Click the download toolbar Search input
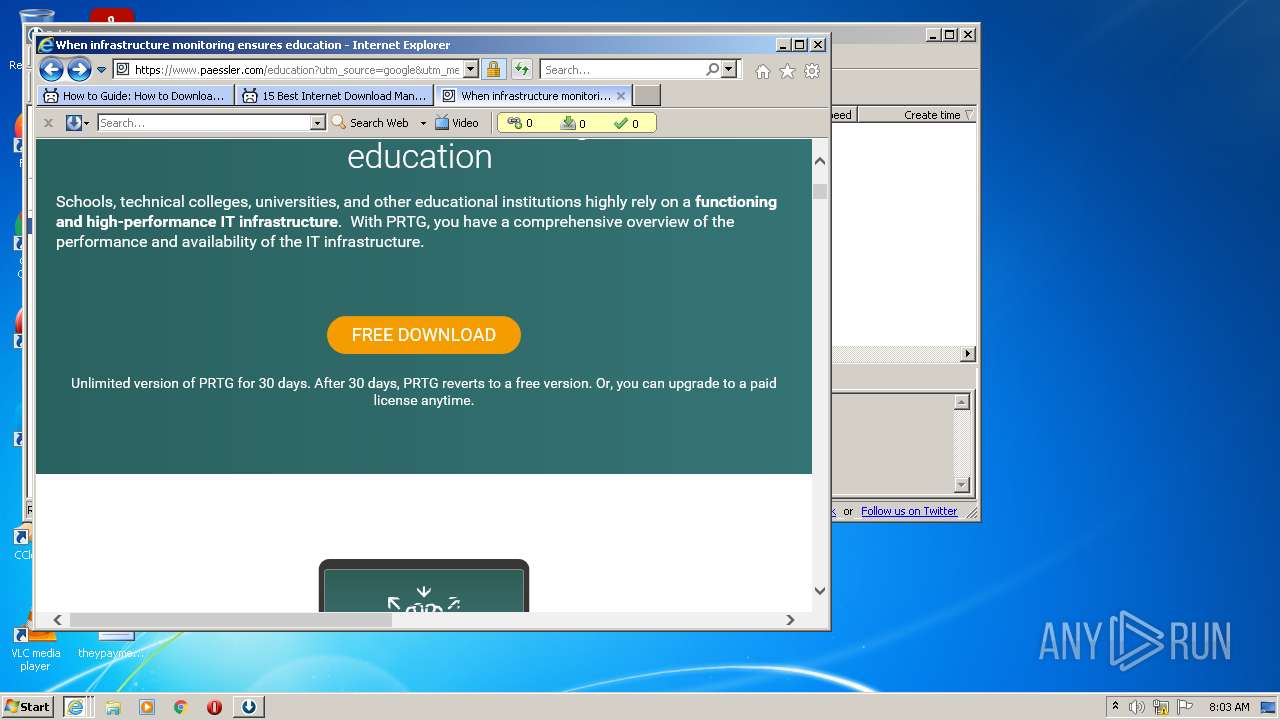The image size is (1280, 720). tap(204, 123)
